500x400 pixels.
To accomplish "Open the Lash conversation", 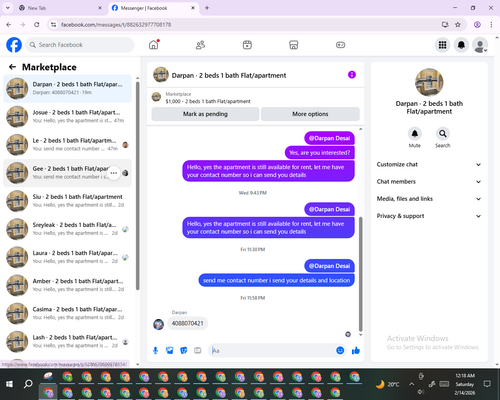I will (x=67, y=342).
